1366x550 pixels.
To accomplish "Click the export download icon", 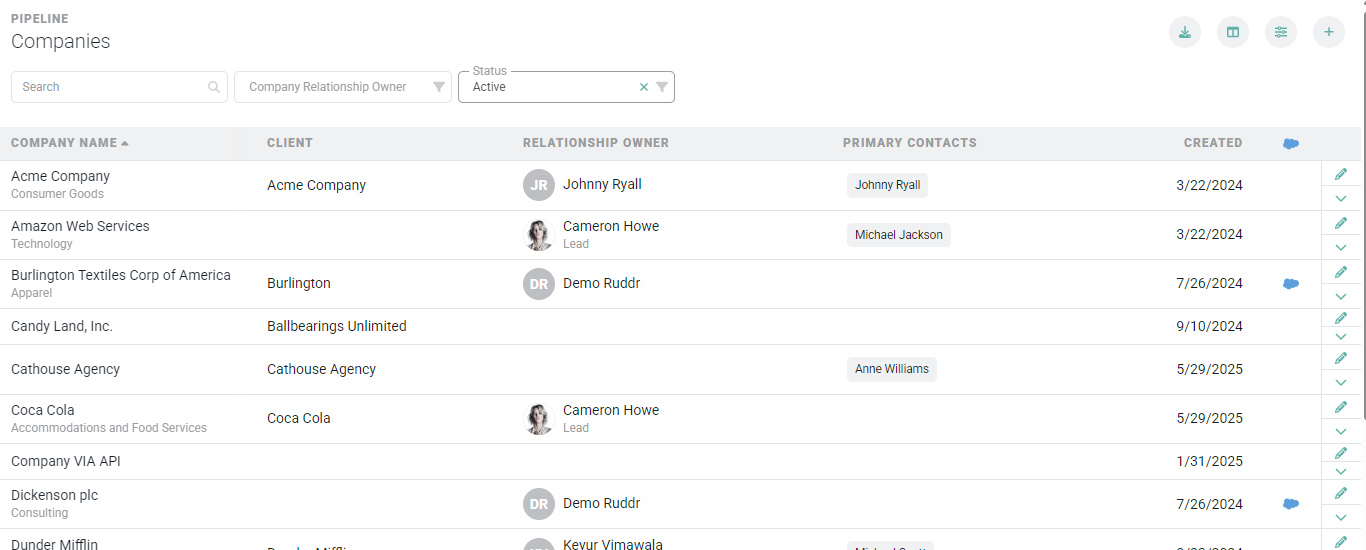I will (x=1185, y=32).
